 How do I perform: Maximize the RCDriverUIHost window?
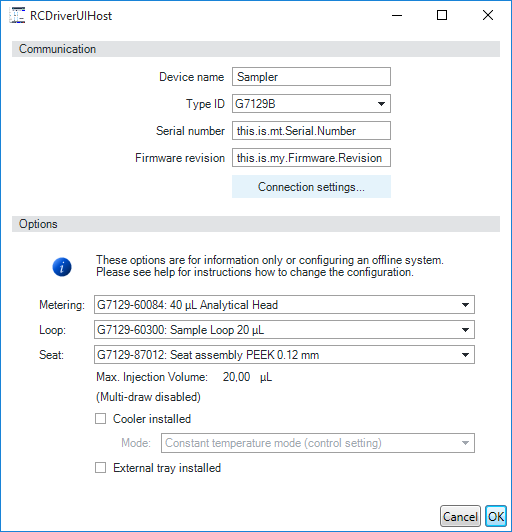(442, 15)
